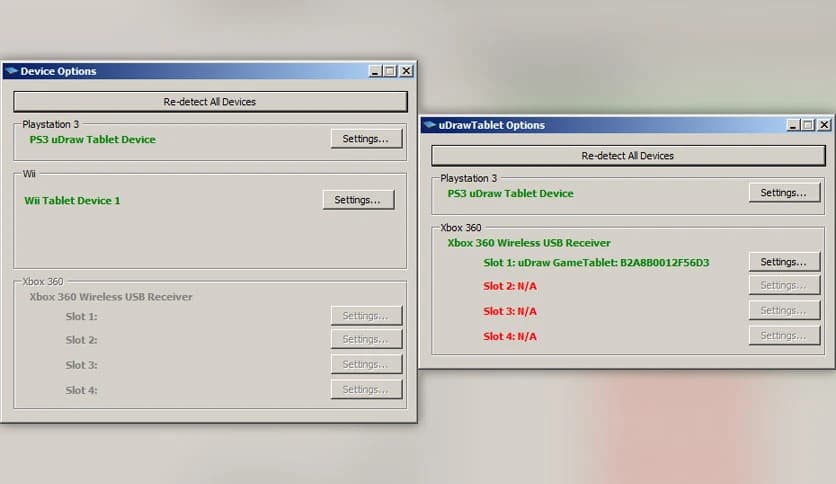Screen dimensions: 836x484
Task: Click the uDrawTablet Options title bar app icon
Action: point(429,125)
